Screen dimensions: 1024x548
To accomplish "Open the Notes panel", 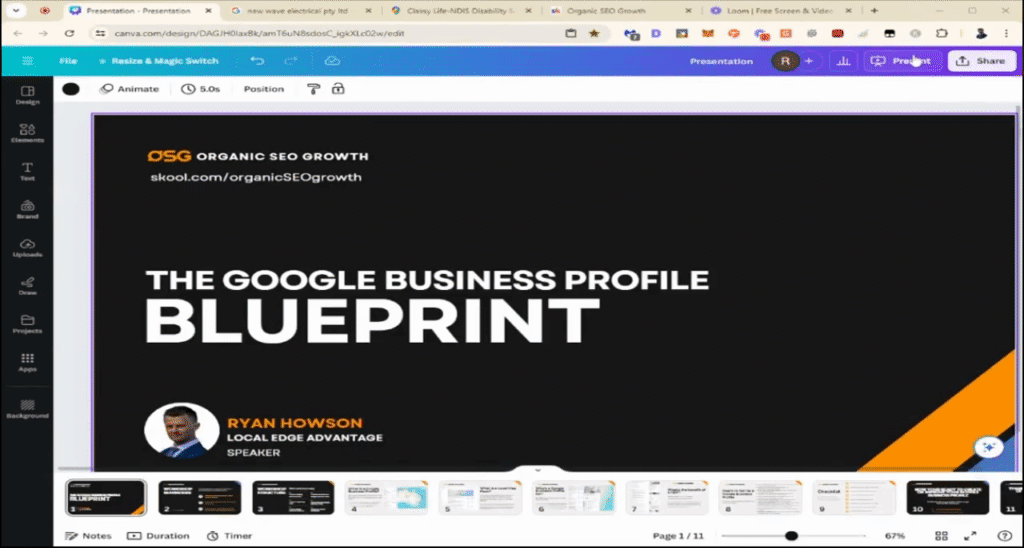I will click(x=88, y=536).
